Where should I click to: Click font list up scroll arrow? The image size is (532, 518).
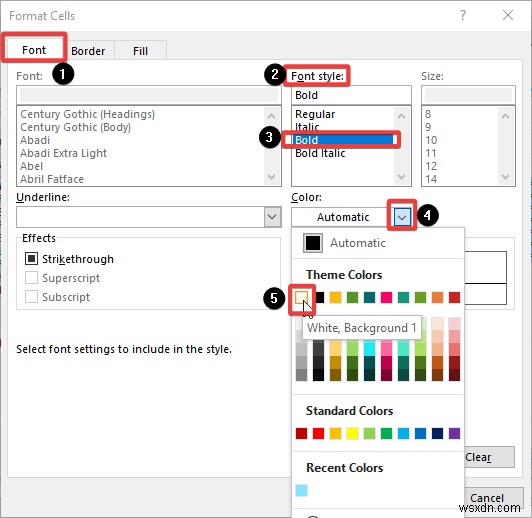coord(271,116)
